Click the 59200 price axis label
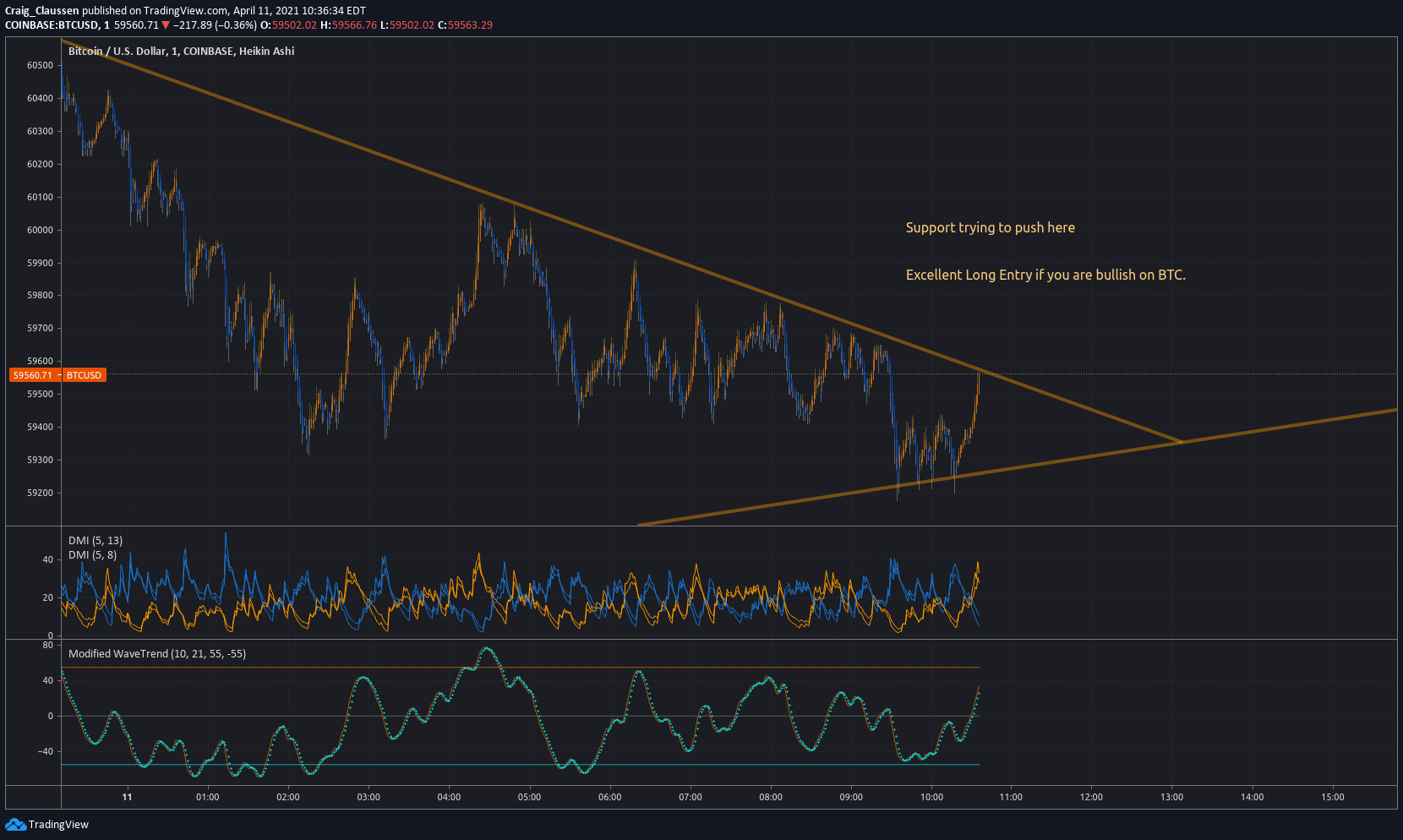Screen dimensions: 1403x840 click(x=40, y=493)
